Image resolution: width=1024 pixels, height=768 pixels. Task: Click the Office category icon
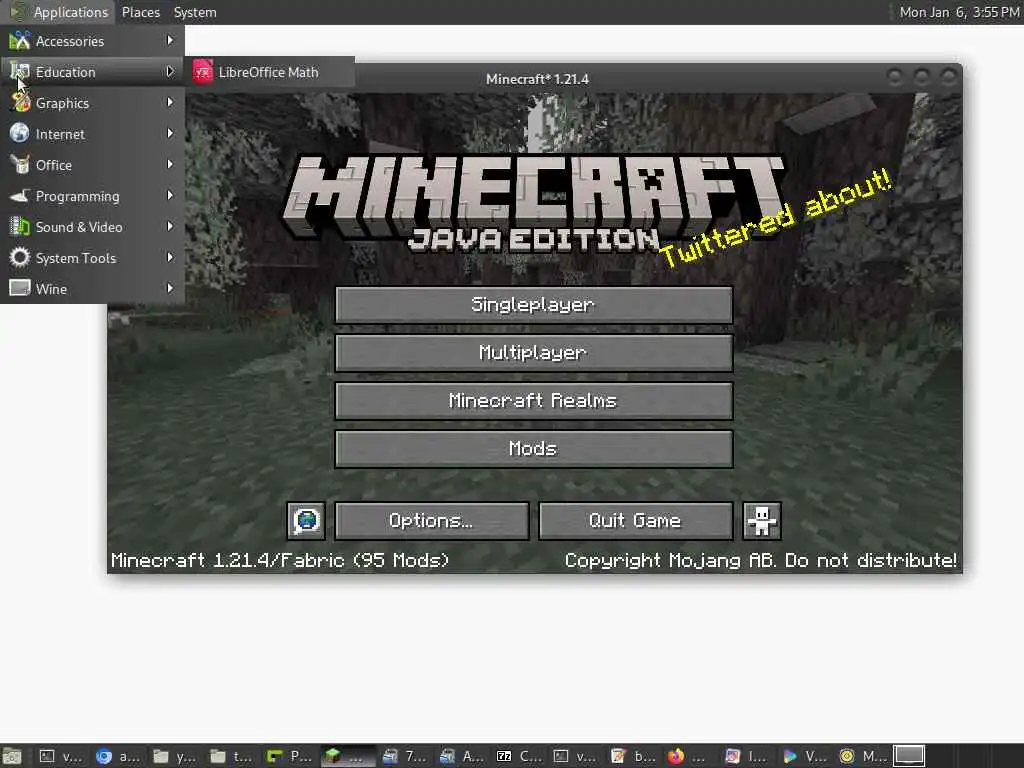[x=20, y=165]
